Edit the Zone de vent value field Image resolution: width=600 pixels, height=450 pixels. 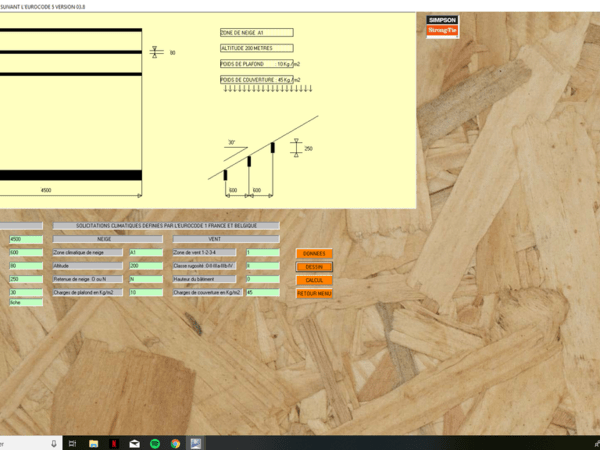[x=262, y=253]
